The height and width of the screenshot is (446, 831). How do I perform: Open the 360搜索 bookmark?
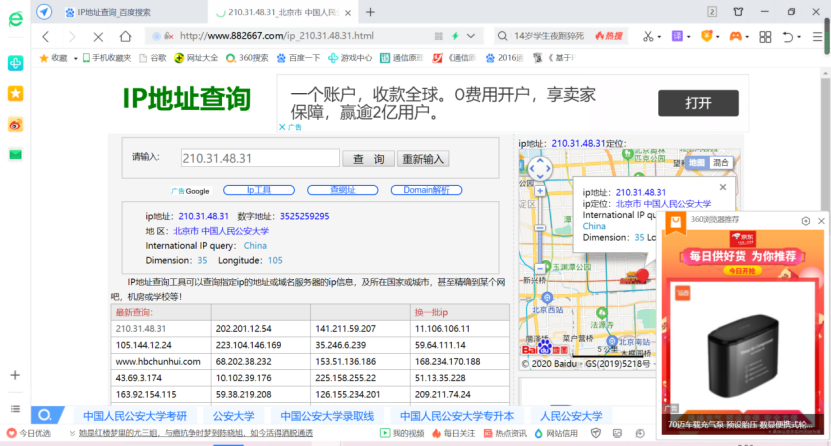247,58
